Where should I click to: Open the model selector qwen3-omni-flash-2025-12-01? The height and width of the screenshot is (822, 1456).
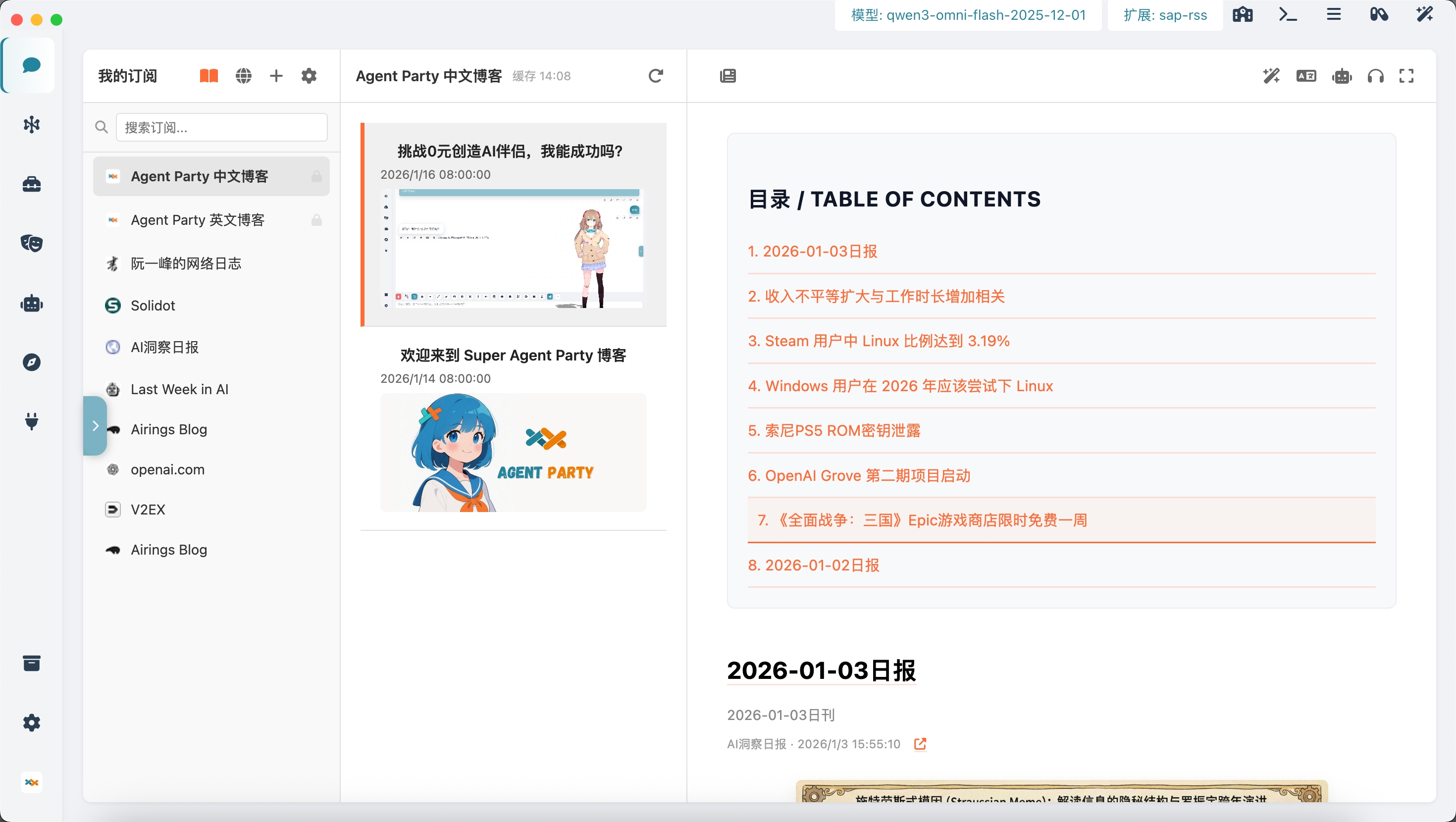click(968, 15)
